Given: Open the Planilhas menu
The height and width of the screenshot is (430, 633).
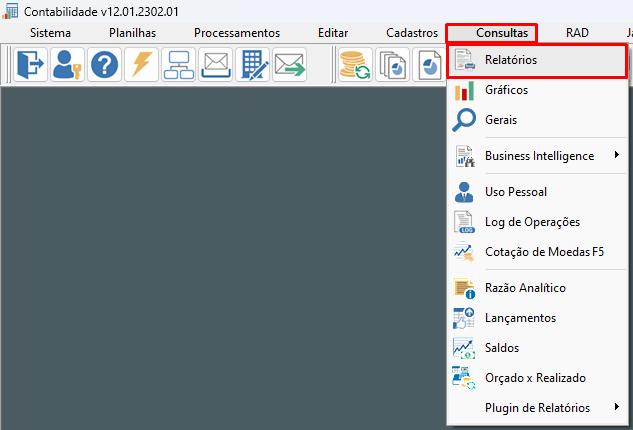Looking at the screenshot, I should click(x=132, y=33).
